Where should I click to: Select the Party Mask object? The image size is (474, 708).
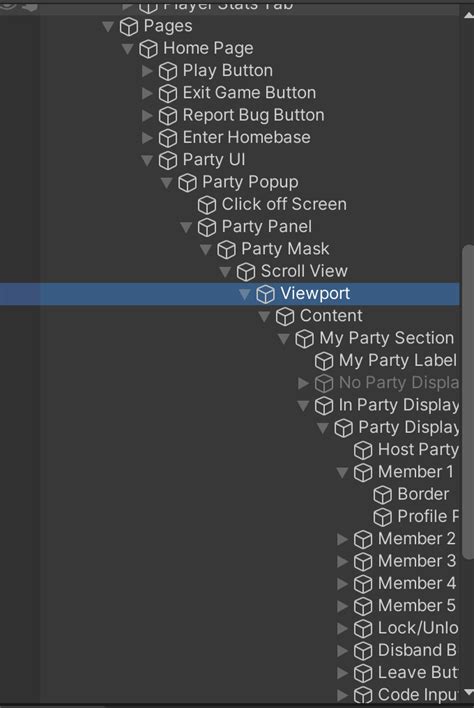[285, 249]
